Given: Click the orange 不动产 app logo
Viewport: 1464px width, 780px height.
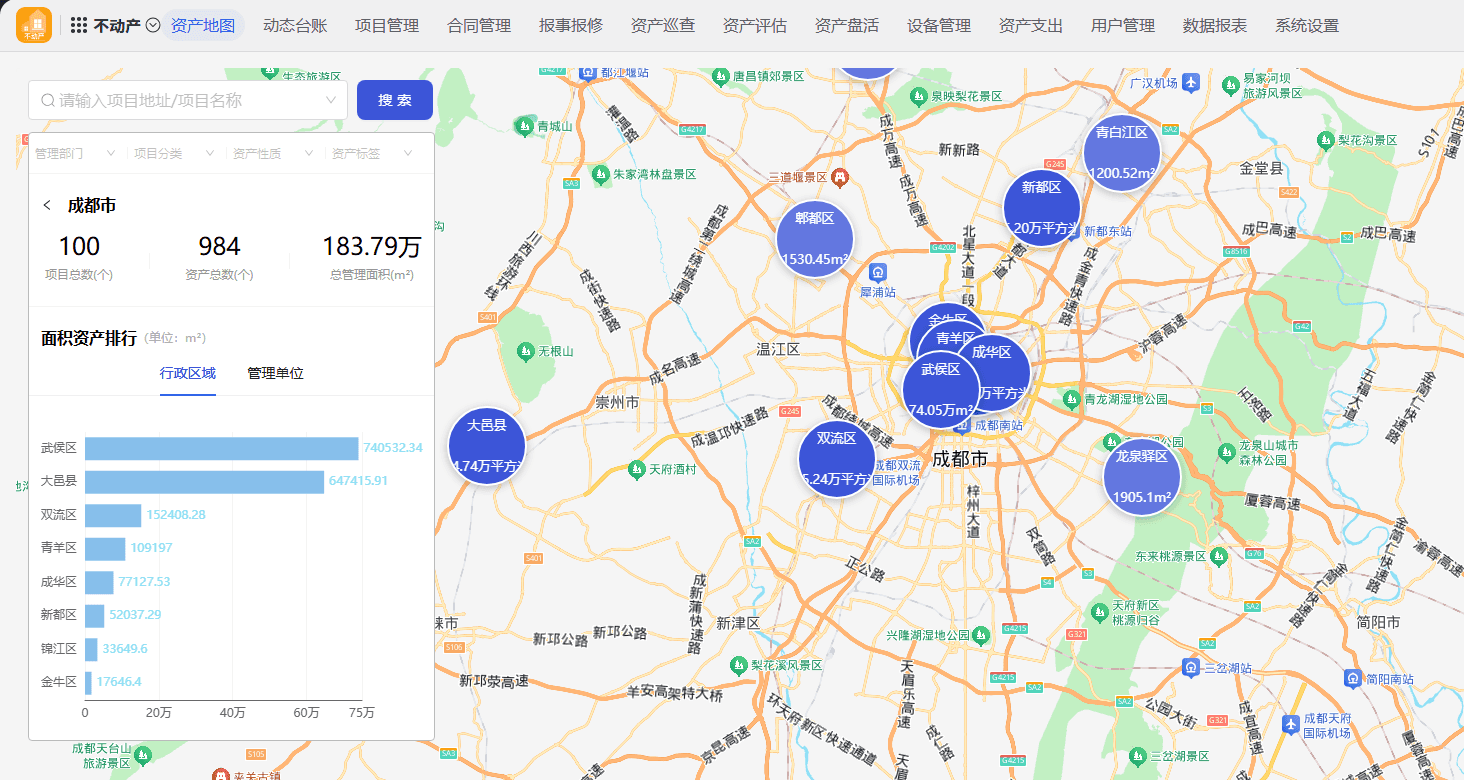Looking at the screenshot, I should (x=34, y=25).
